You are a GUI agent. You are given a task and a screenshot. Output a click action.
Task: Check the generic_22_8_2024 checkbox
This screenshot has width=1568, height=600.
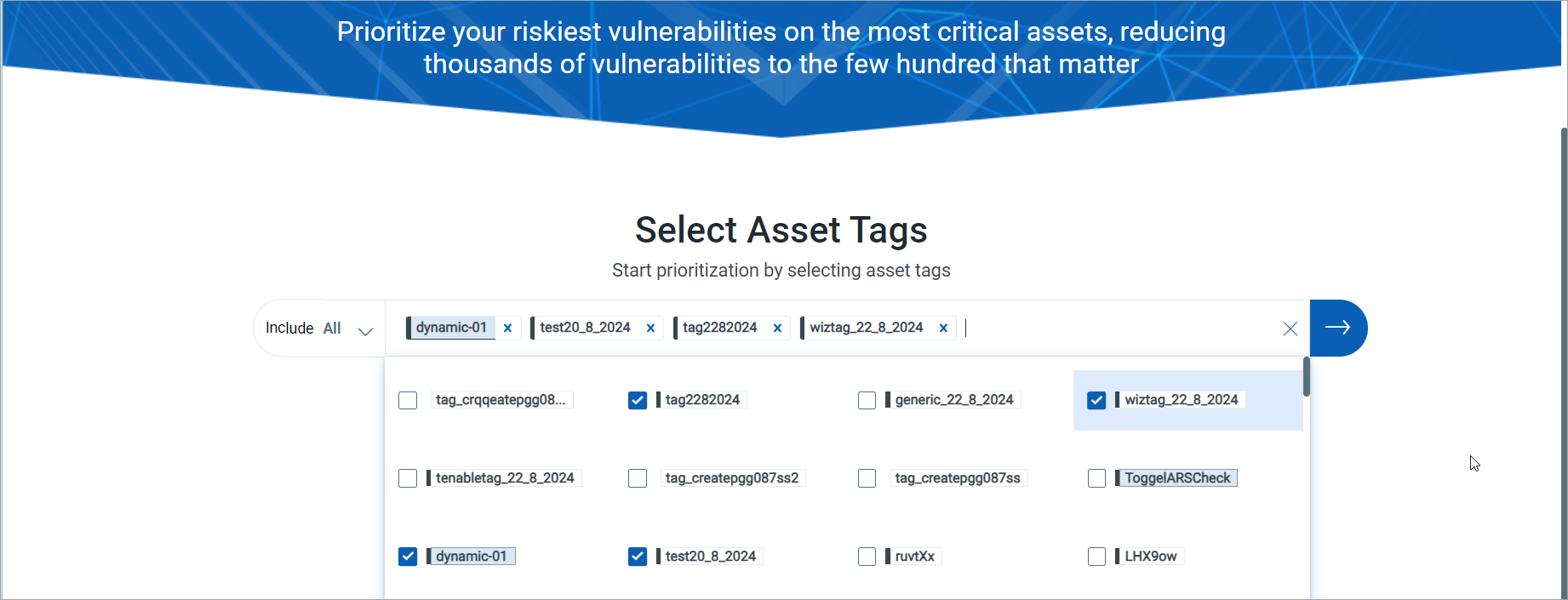pos(867,400)
